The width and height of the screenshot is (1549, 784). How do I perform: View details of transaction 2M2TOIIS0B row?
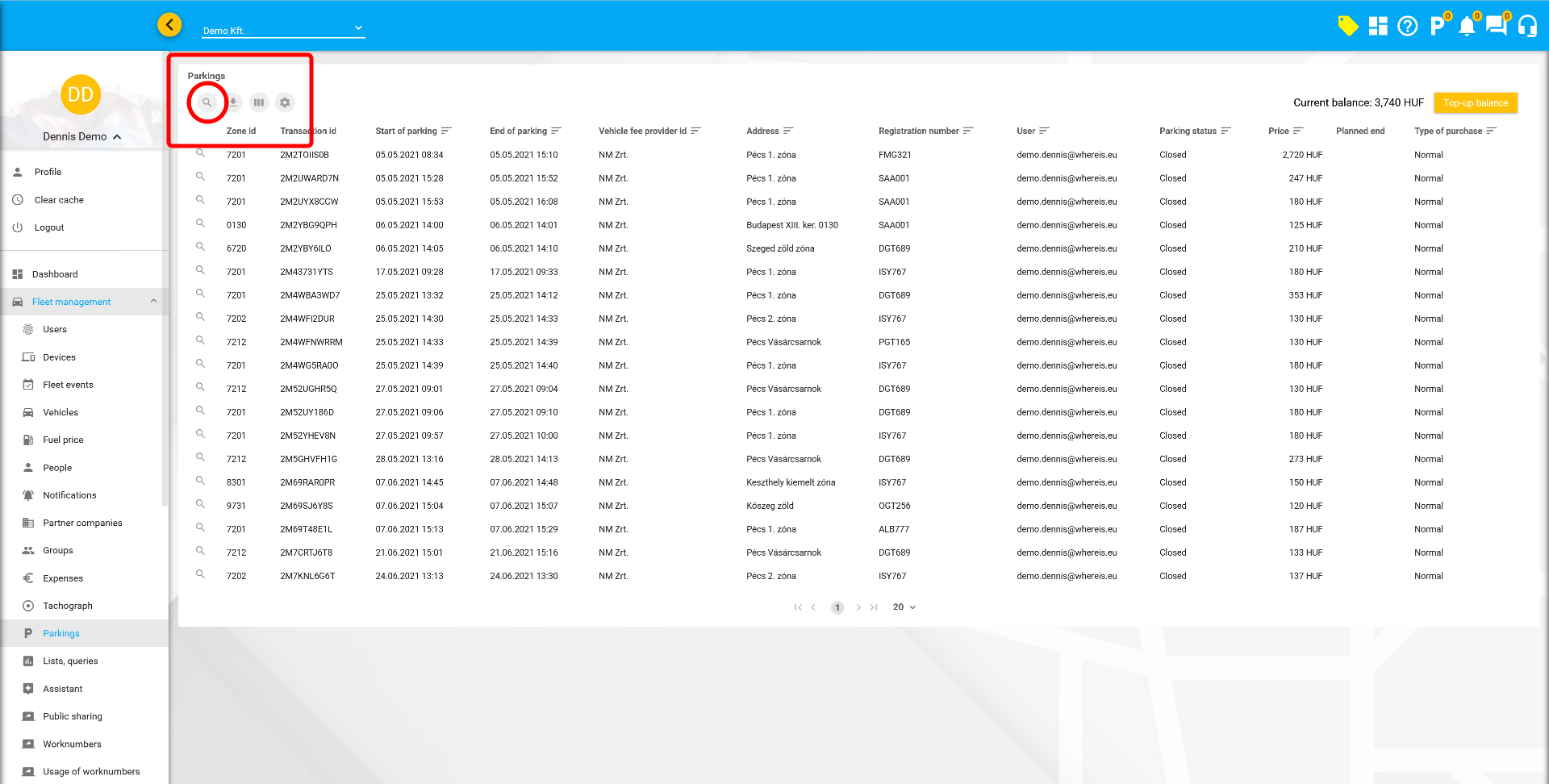pyautogui.click(x=200, y=153)
